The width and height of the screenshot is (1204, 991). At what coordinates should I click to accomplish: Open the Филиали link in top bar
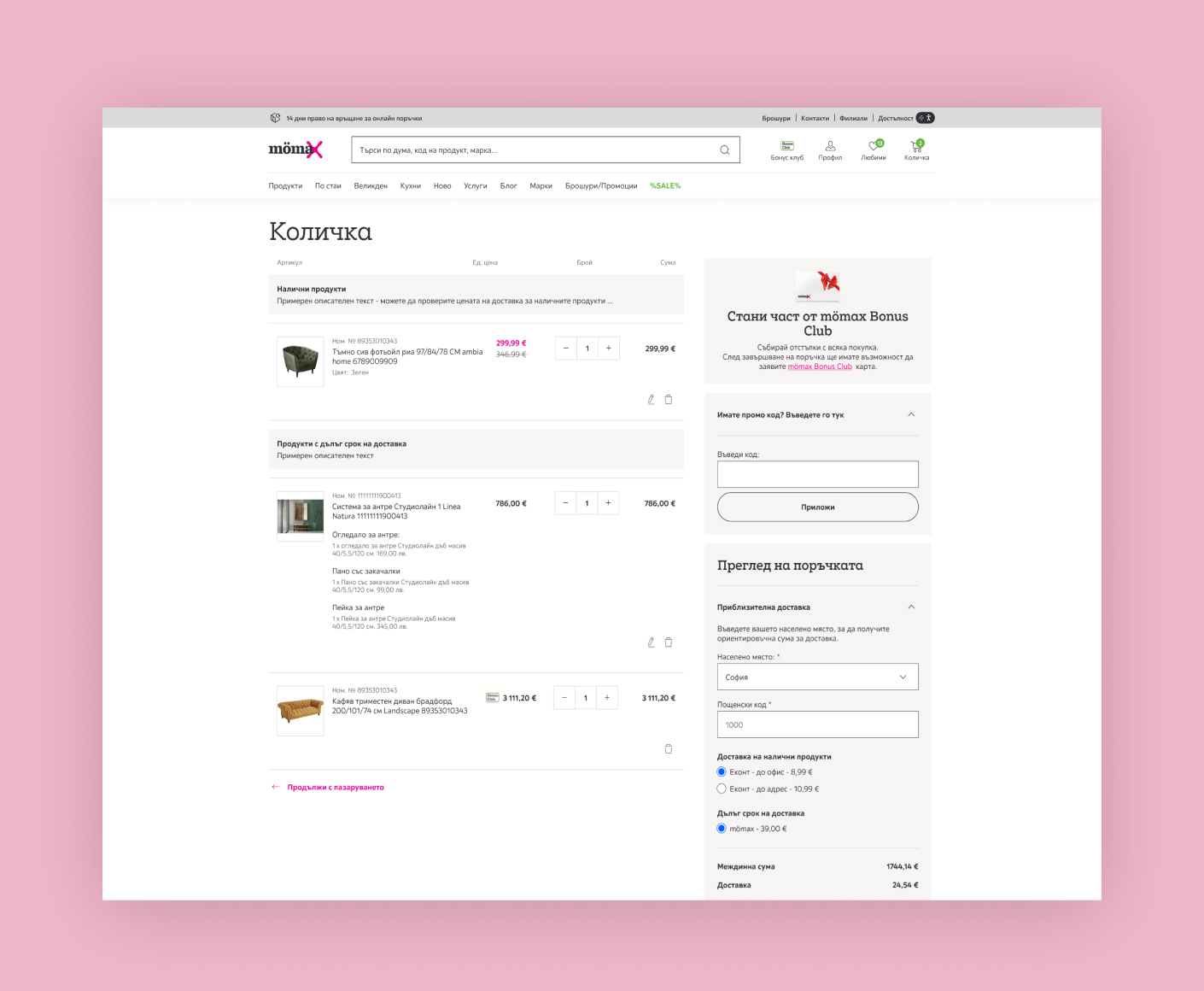point(853,118)
